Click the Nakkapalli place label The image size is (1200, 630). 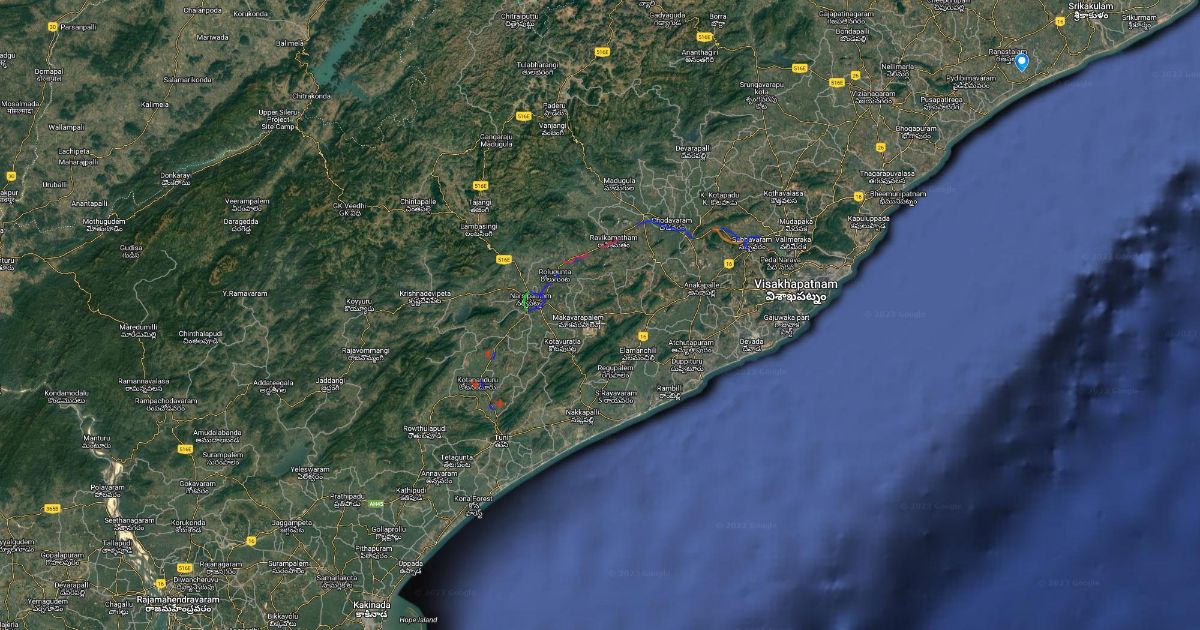point(584,414)
